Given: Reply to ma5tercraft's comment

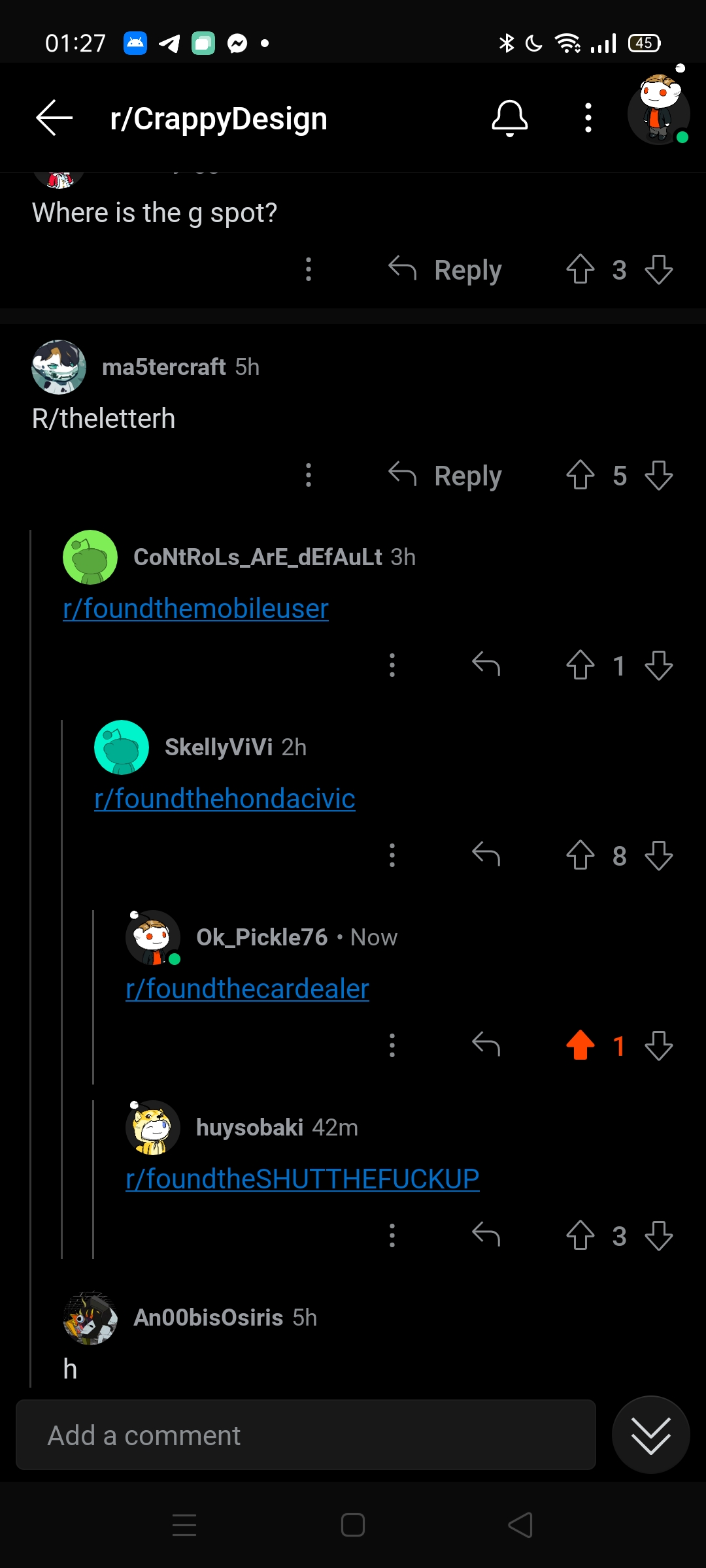Looking at the screenshot, I should coord(445,475).
